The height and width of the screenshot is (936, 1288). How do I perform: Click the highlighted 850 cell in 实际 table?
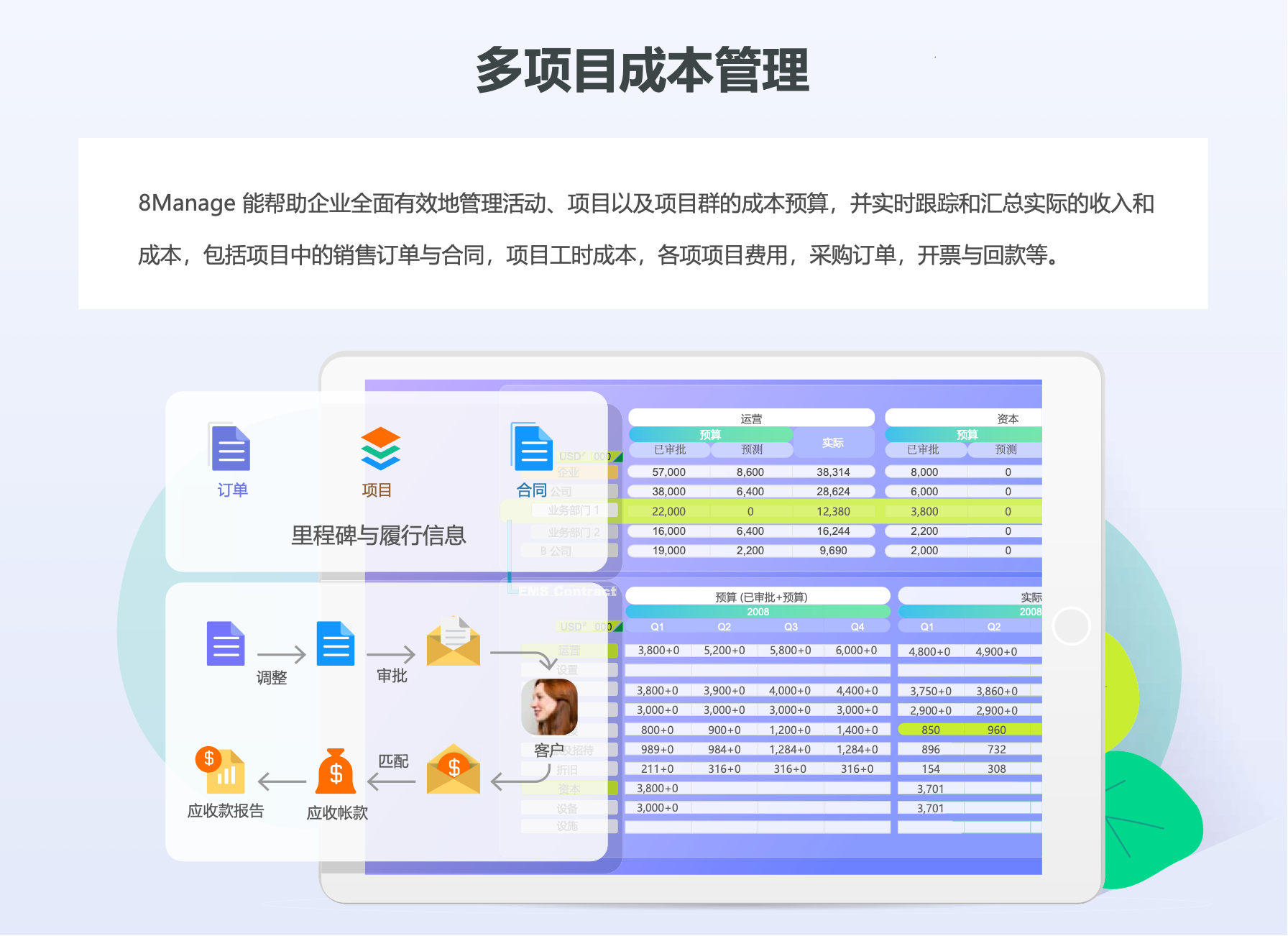(x=930, y=730)
